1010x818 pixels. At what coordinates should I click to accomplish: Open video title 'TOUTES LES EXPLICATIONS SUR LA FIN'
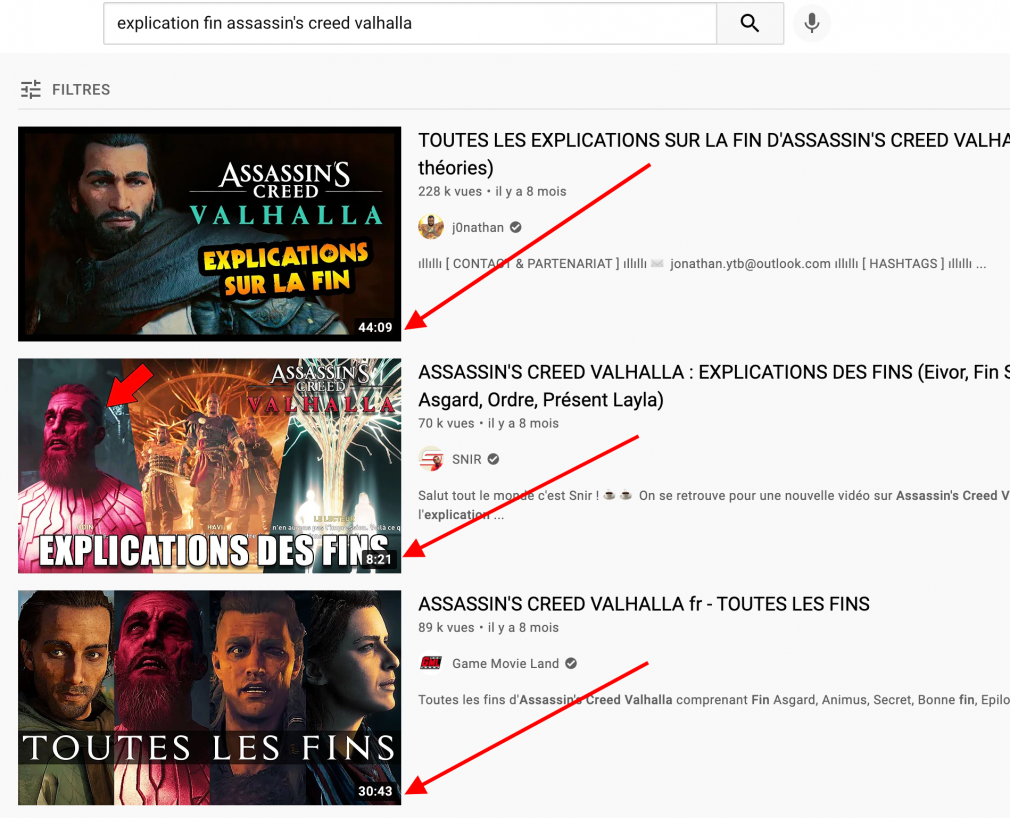[x=714, y=154]
